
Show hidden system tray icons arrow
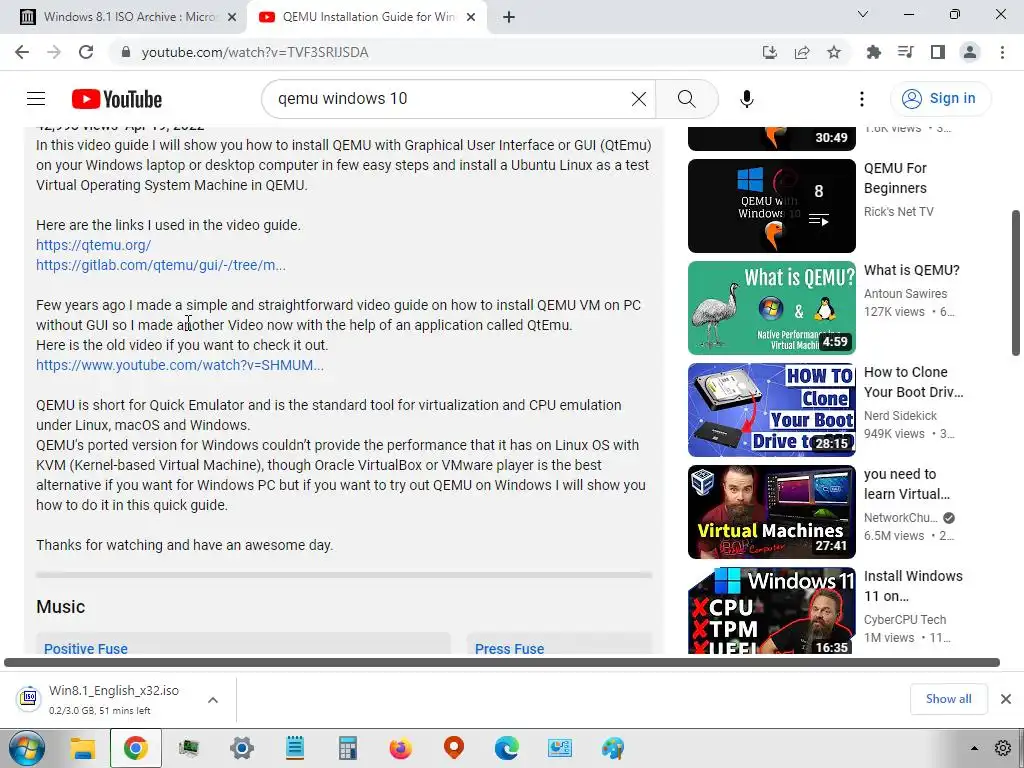coord(974,748)
